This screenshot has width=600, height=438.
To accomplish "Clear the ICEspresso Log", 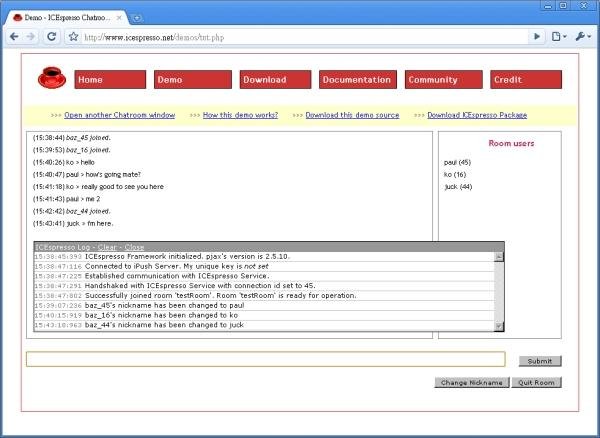I will pyautogui.click(x=107, y=247).
